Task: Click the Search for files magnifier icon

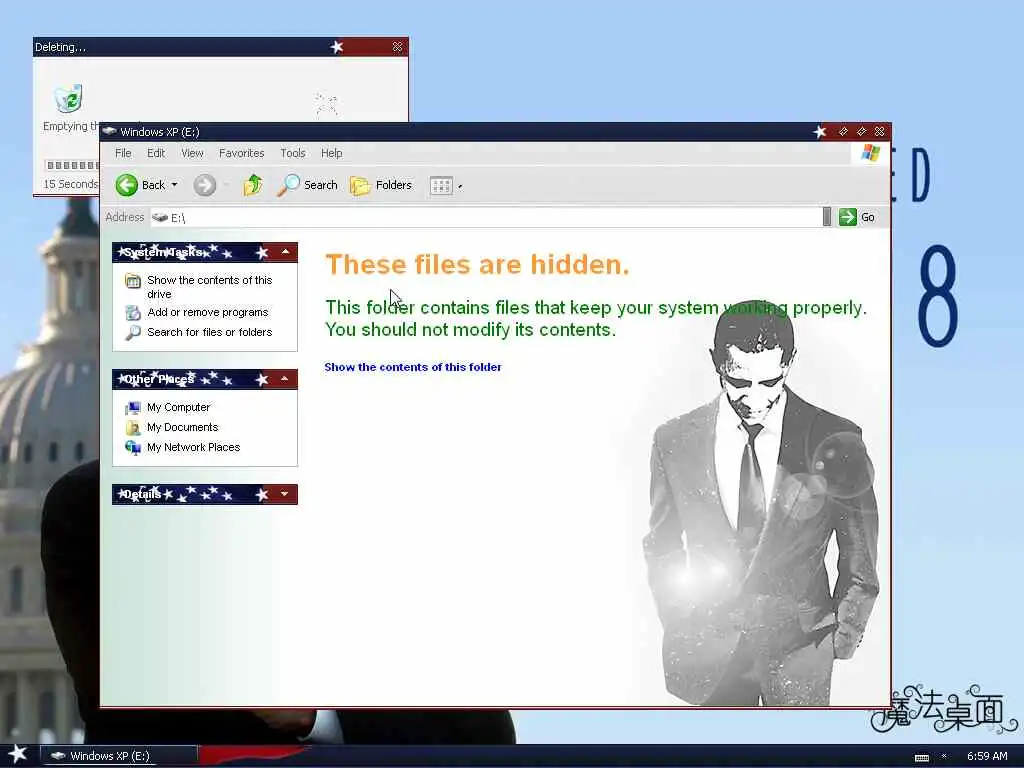Action: 133,332
